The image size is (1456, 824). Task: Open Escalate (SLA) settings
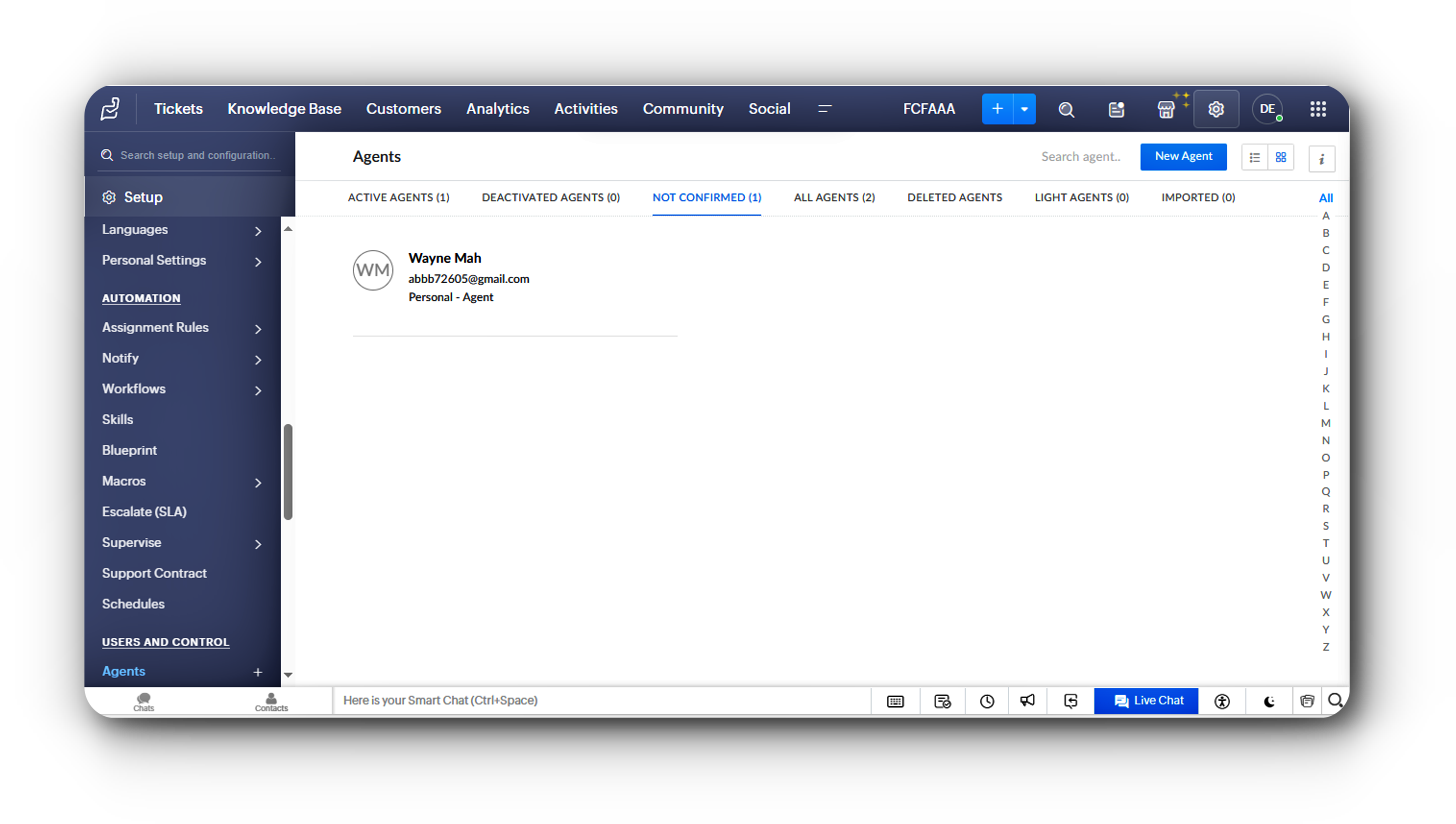click(144, 511)
